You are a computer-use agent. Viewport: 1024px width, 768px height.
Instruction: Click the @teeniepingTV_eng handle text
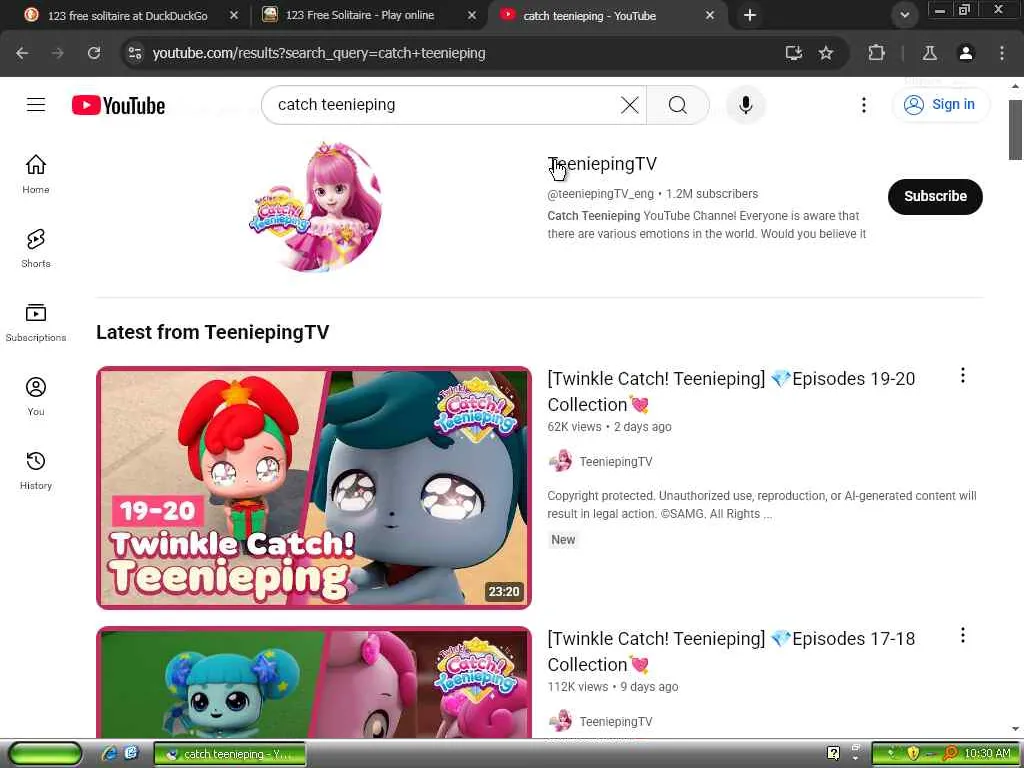600,194
